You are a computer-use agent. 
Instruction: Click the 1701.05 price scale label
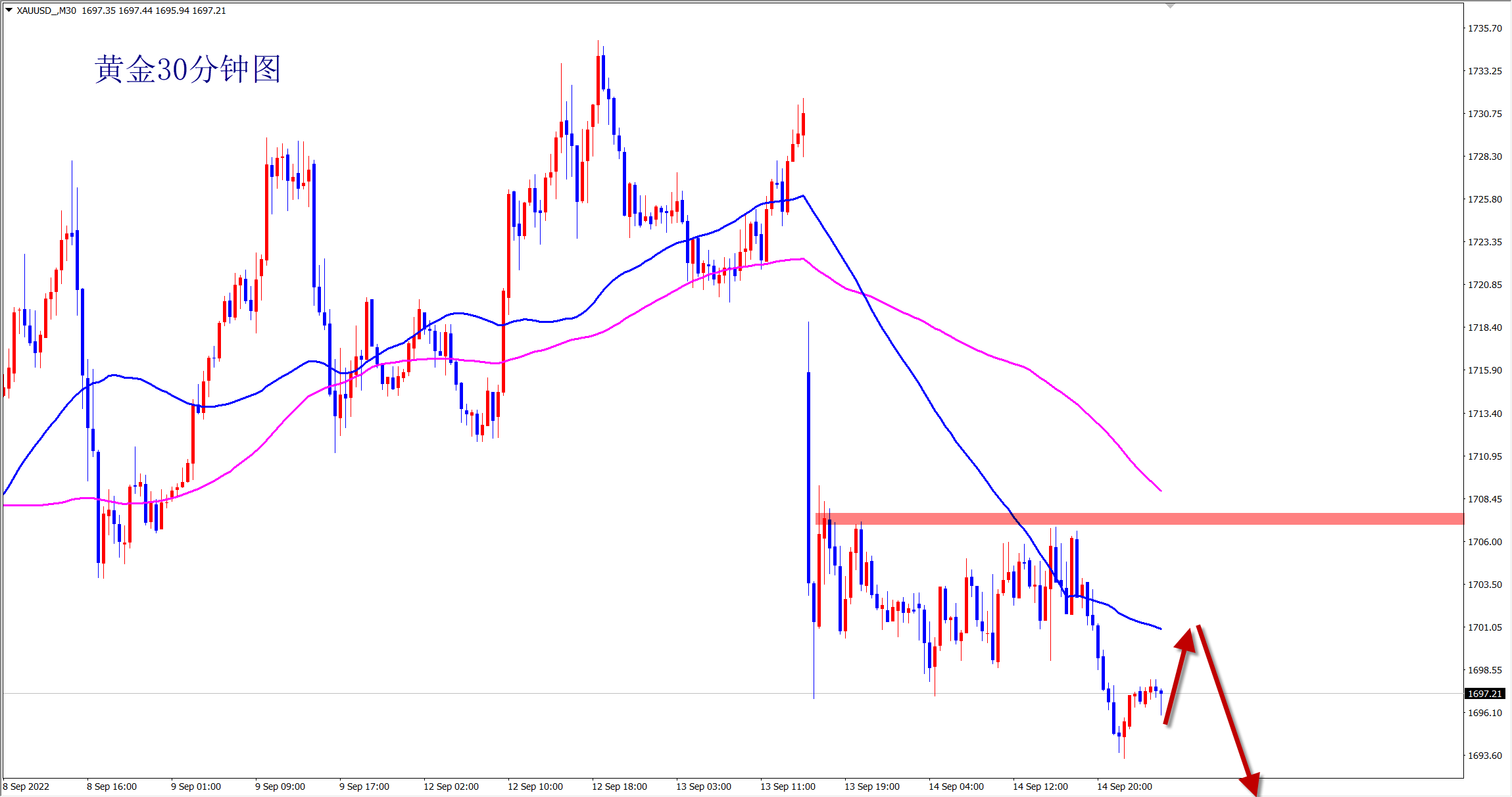[1485, 627]
